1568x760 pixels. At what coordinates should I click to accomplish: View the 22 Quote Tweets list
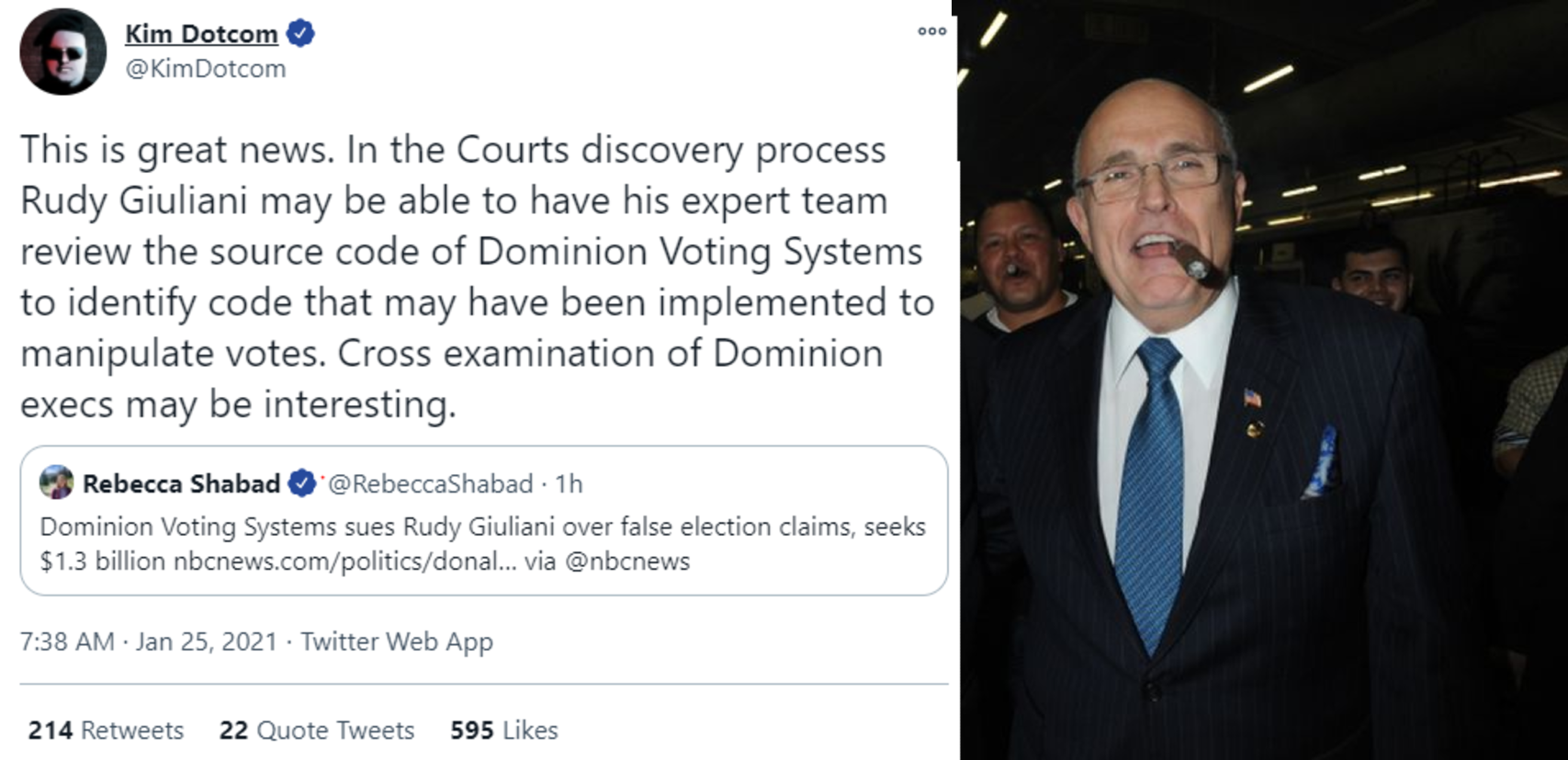click(x=317, y=731)
